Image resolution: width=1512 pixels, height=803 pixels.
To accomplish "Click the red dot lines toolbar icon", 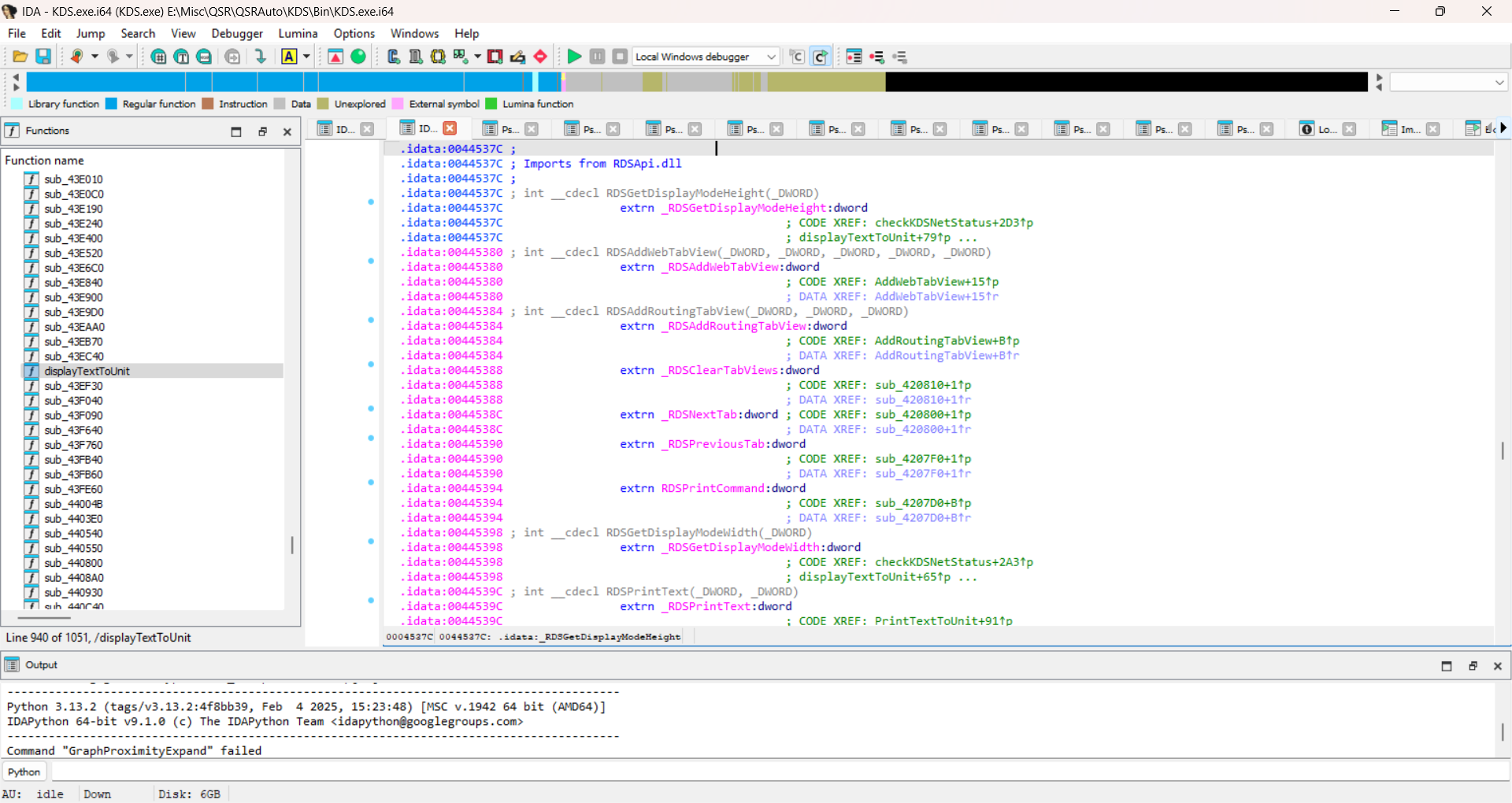I will 876,57.
